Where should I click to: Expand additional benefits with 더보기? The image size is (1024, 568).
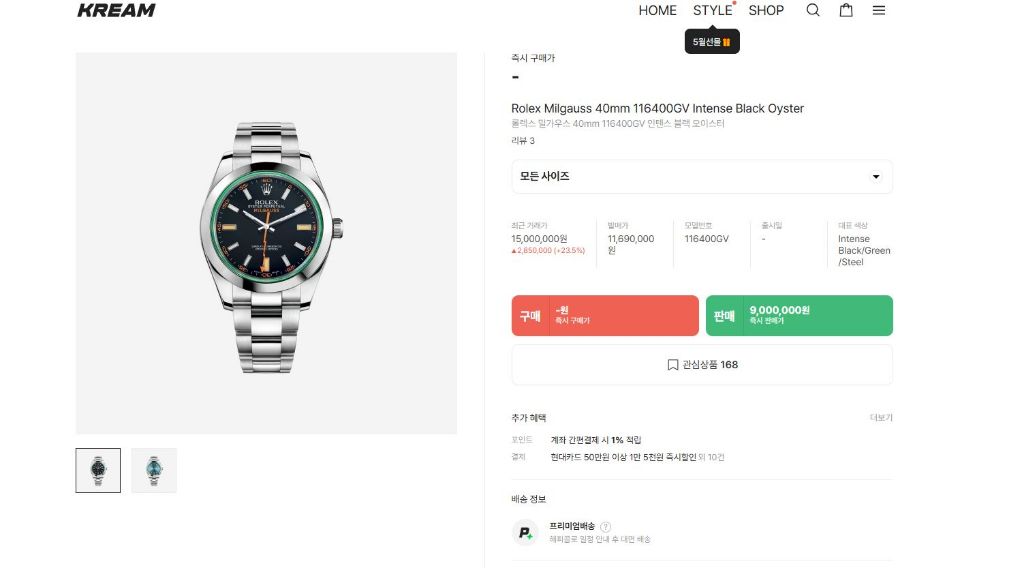[x=881, y=418]
